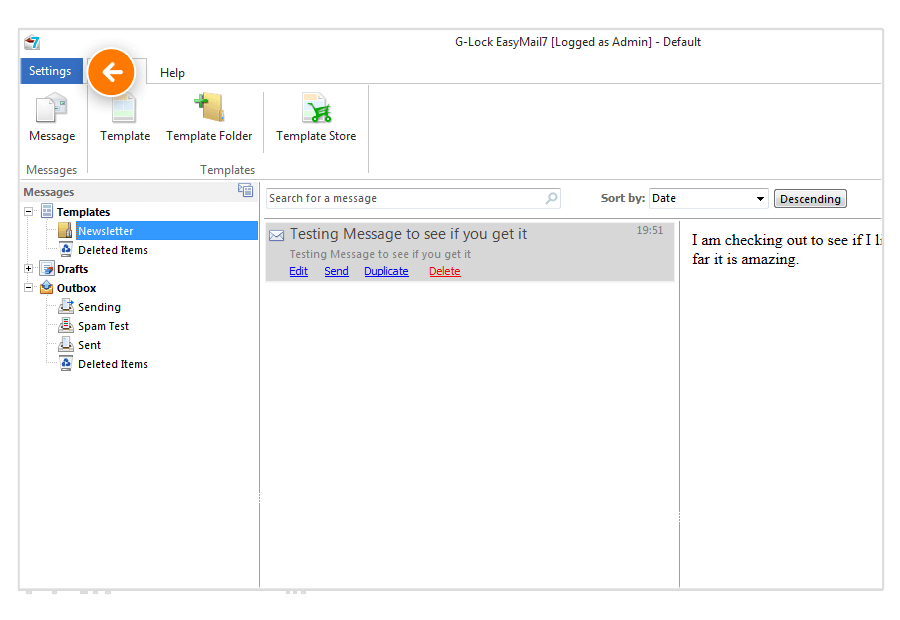Image resolution: width=900 pixels, height=620 pixels.
Task: Click Duplicate link on Testing Message
Action: (x=386, y=271)
